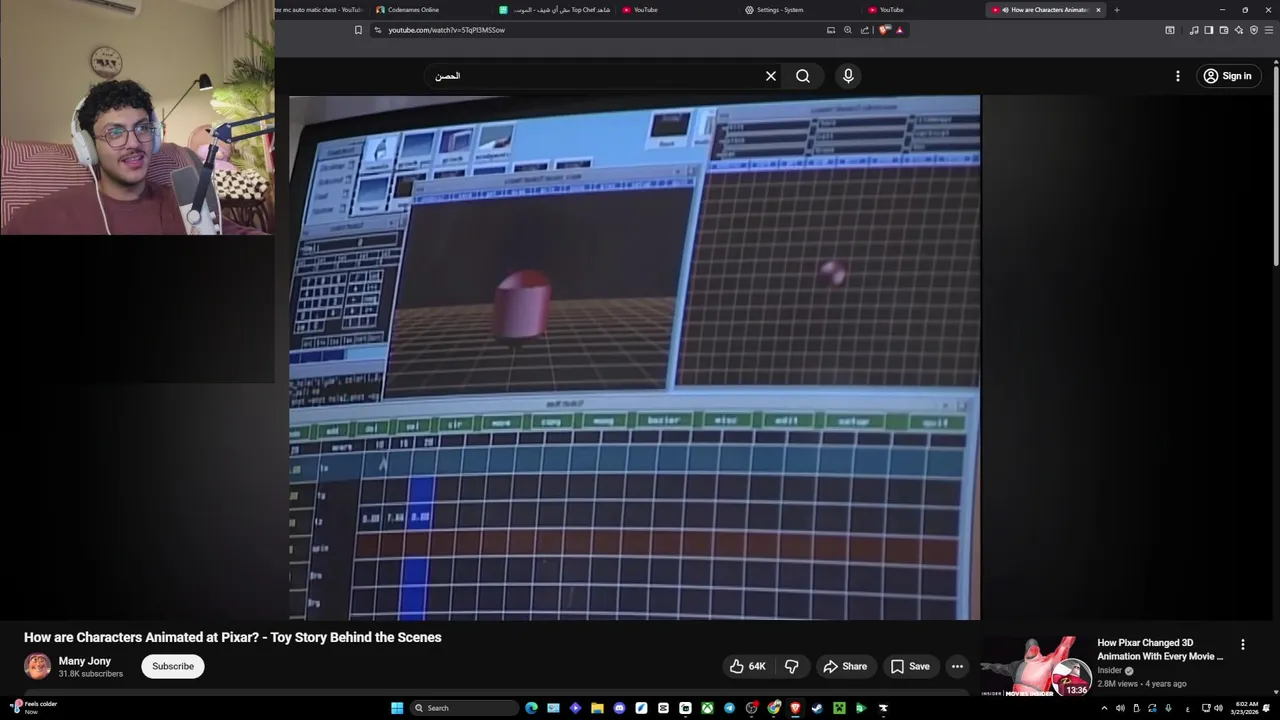Open YouTube settings three-dot menu
1280x720 pixels.
pyautogui.click(x=1178, y=76)
